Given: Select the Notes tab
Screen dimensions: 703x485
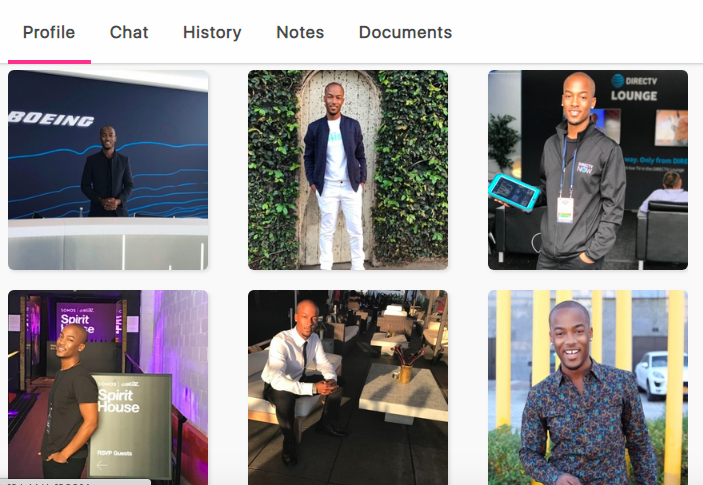Looking at the screenshot, I should [x=300, y=32].
